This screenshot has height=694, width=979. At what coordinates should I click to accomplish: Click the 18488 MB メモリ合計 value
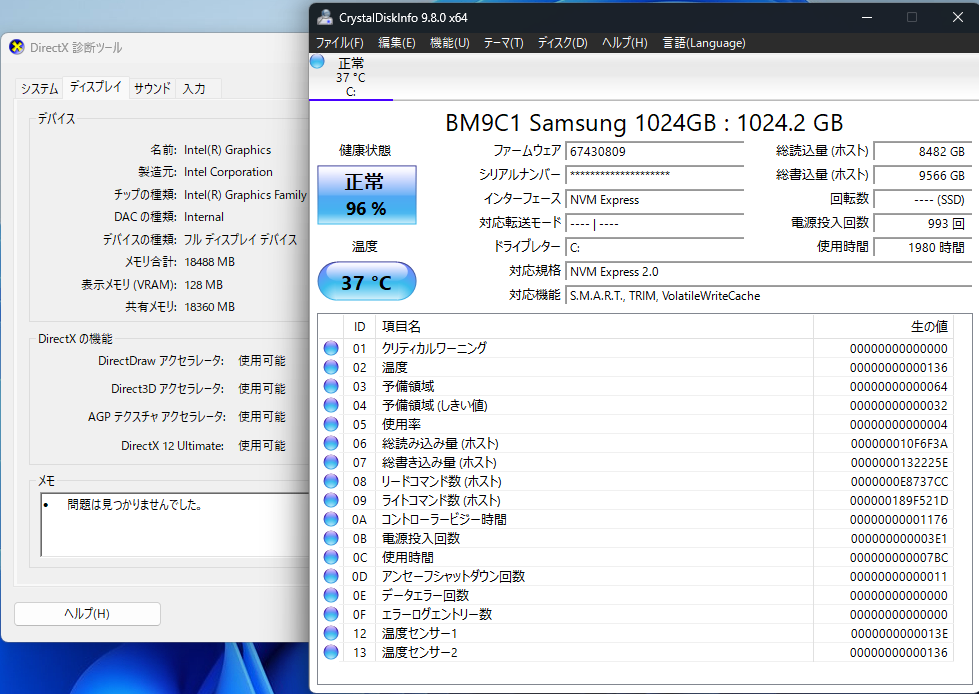coord(210,262)
